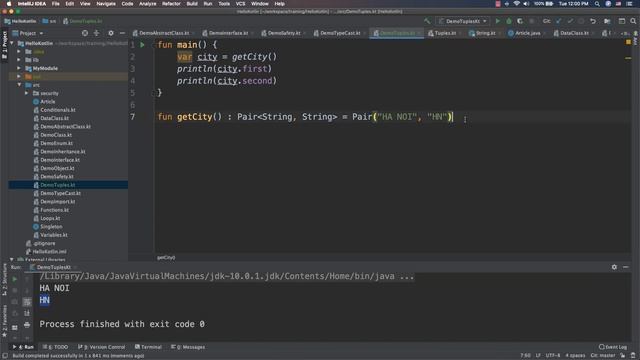Click the print icon in Run console sidebar
Screen dimensions: 640x360
pos(27,325)
